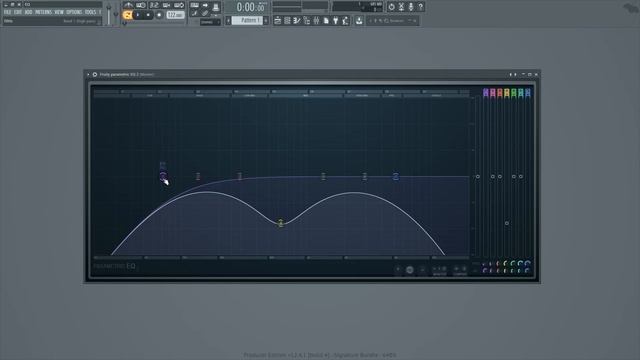Select yellow band 4 node at curve dip

tap(280, 223)
